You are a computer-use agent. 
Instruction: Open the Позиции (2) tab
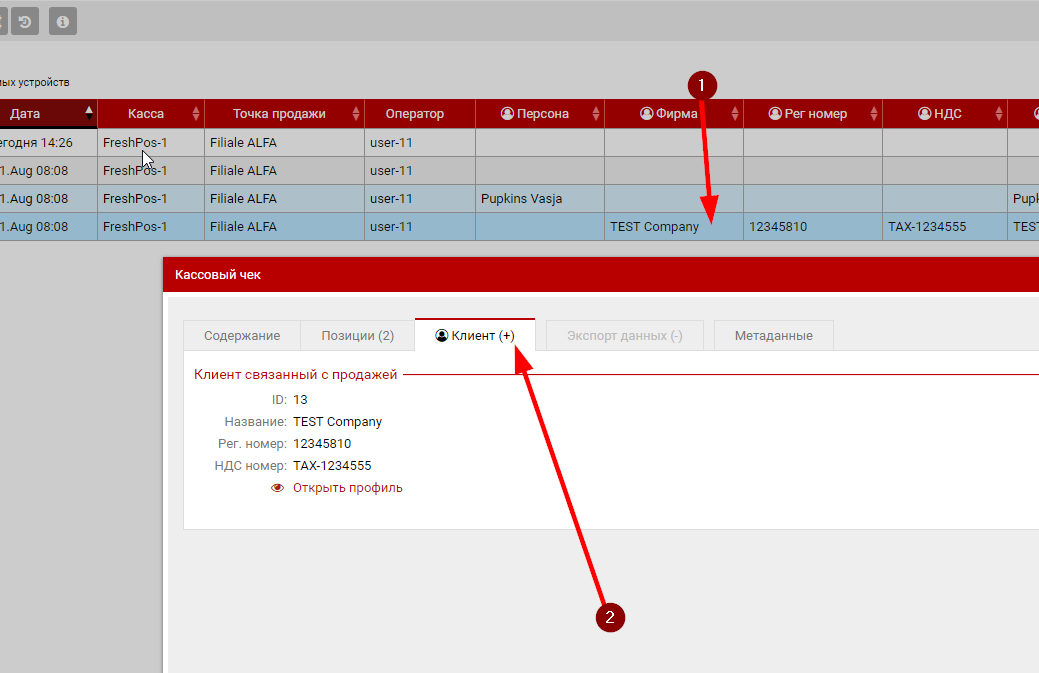click(357, 336)
